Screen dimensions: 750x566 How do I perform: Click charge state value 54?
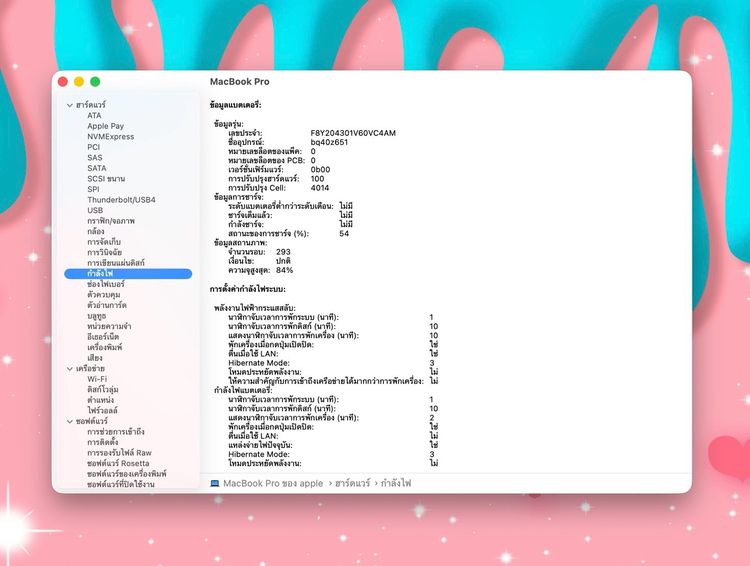tap(344, 233)
